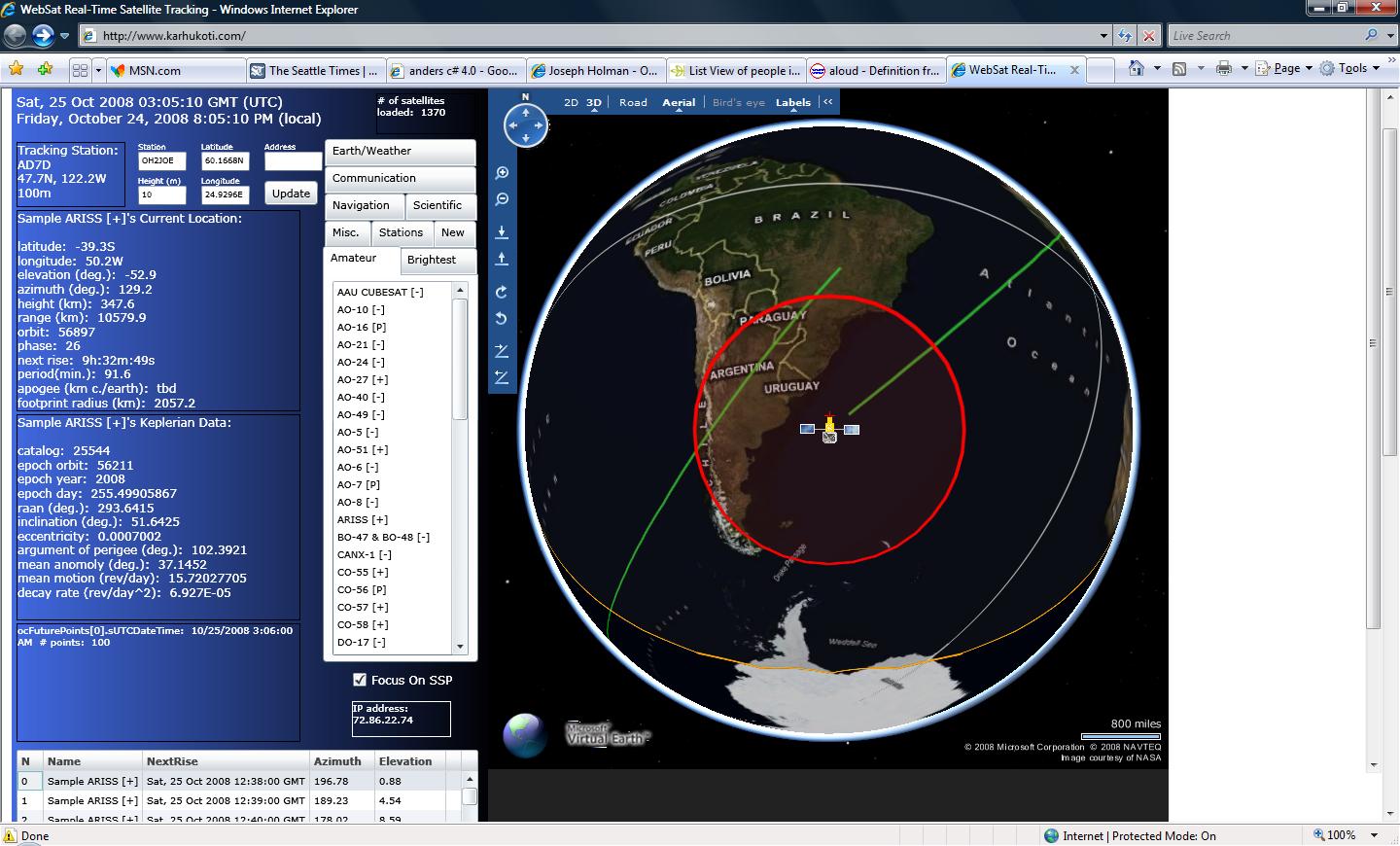1400x846 pixels.
Task: Zoom in on the Virtual Earth map
Action: [x=502, y=173]
